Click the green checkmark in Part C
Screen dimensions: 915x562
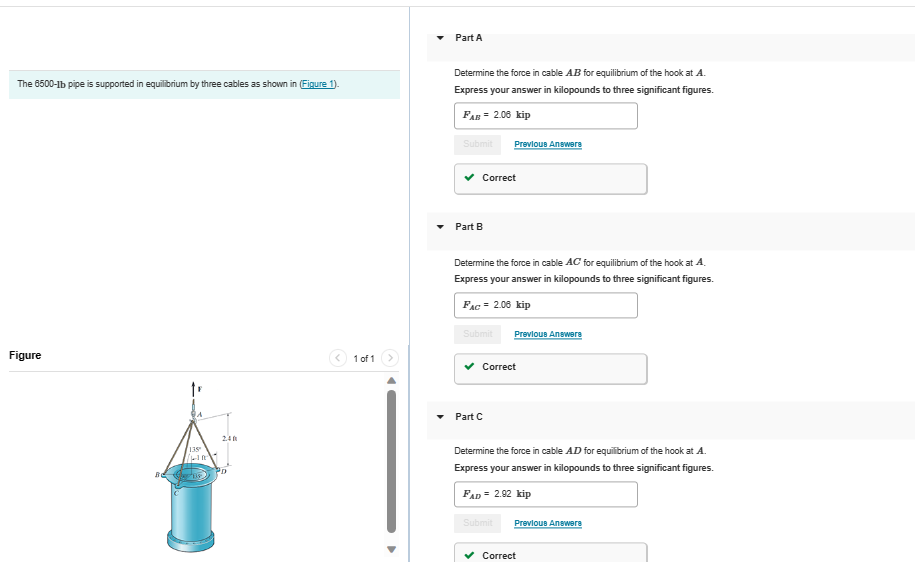pos(469,556)
